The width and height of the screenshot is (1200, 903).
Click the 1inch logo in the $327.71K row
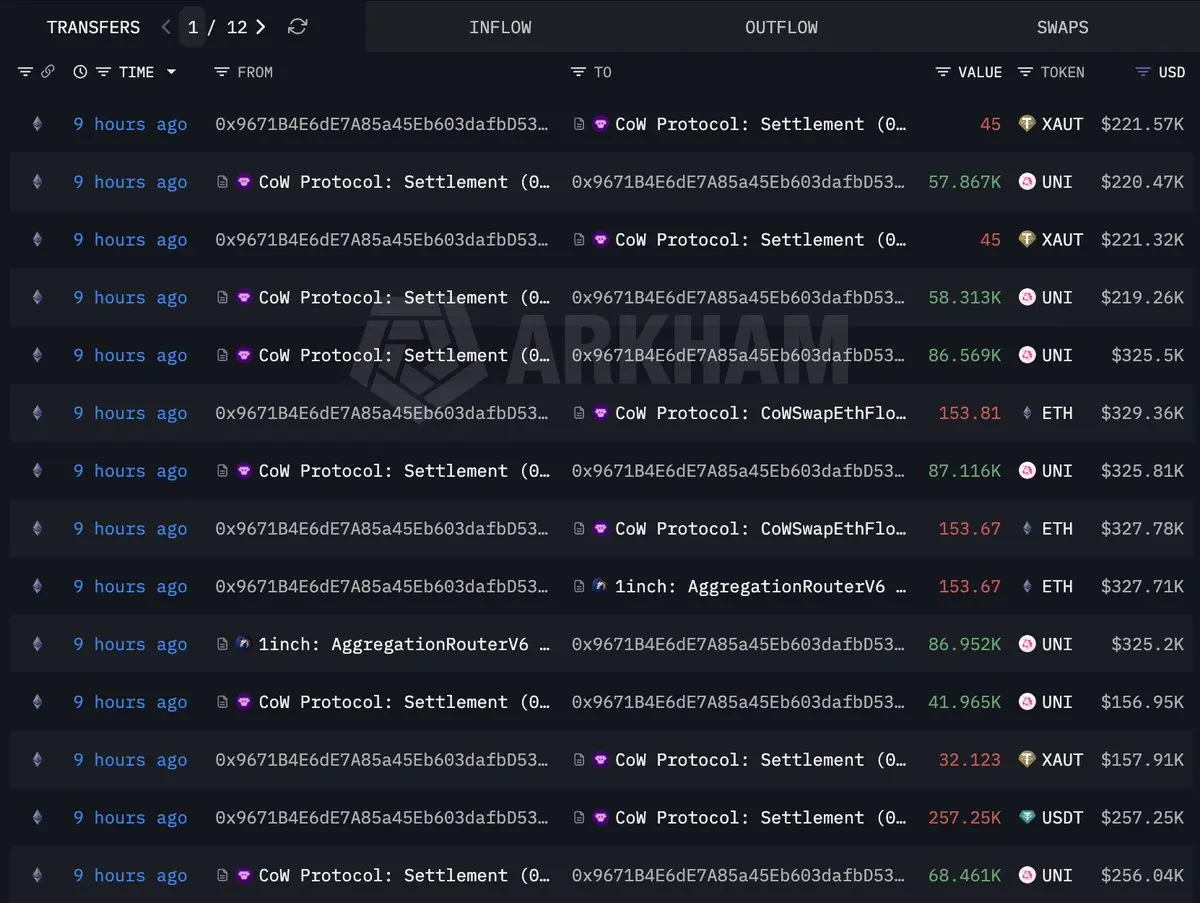[x=600, y=586]
